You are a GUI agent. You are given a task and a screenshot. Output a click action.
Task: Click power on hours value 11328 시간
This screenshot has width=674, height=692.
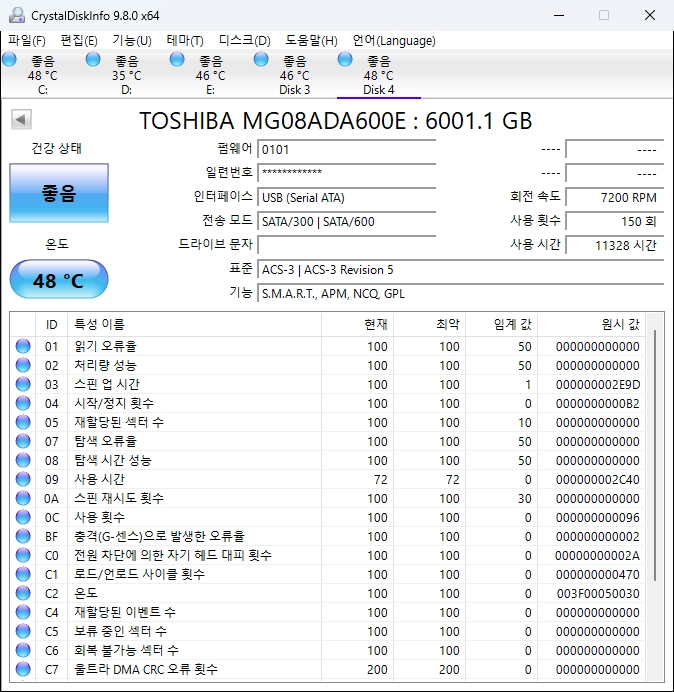click(614, 245)
